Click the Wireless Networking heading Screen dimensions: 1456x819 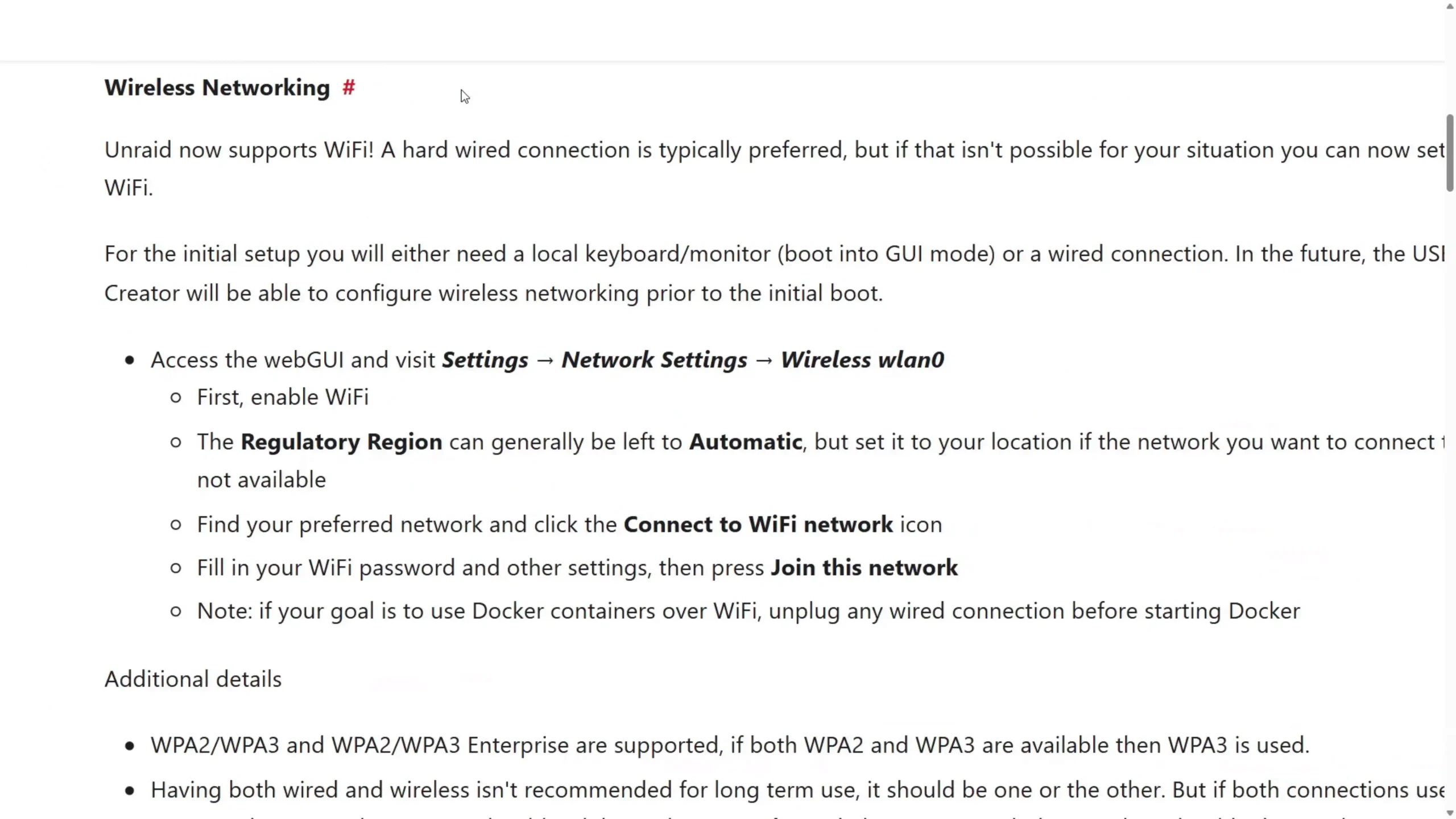tap(217, 88)
